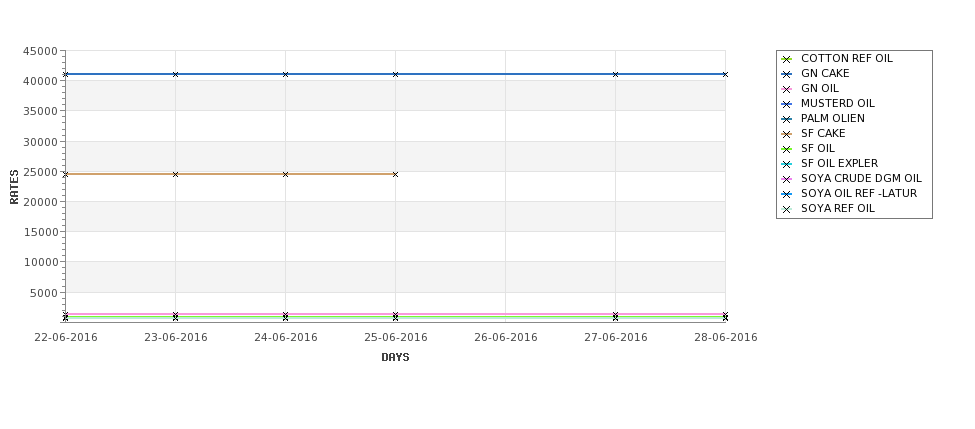Click the SF OIL legend marker icon
The height and width of the screenshot is (429, 975).
787,149
